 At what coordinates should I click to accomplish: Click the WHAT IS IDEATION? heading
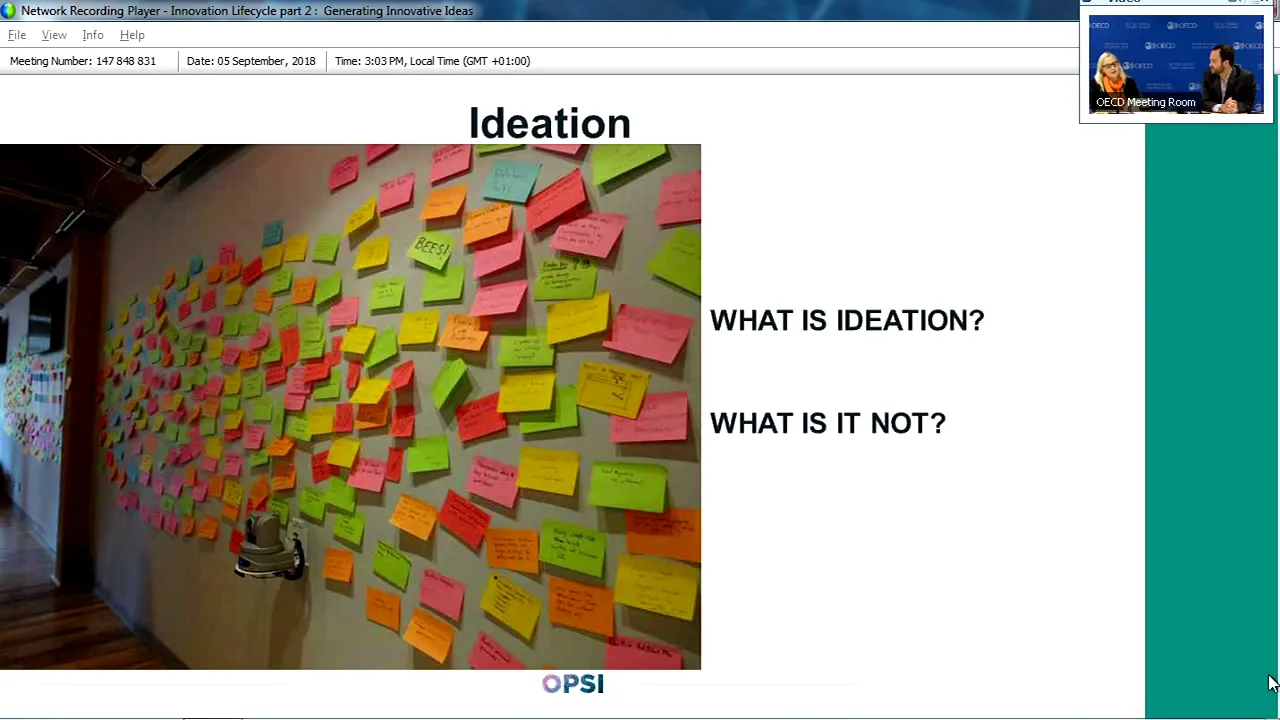click(x=847, y=320)
